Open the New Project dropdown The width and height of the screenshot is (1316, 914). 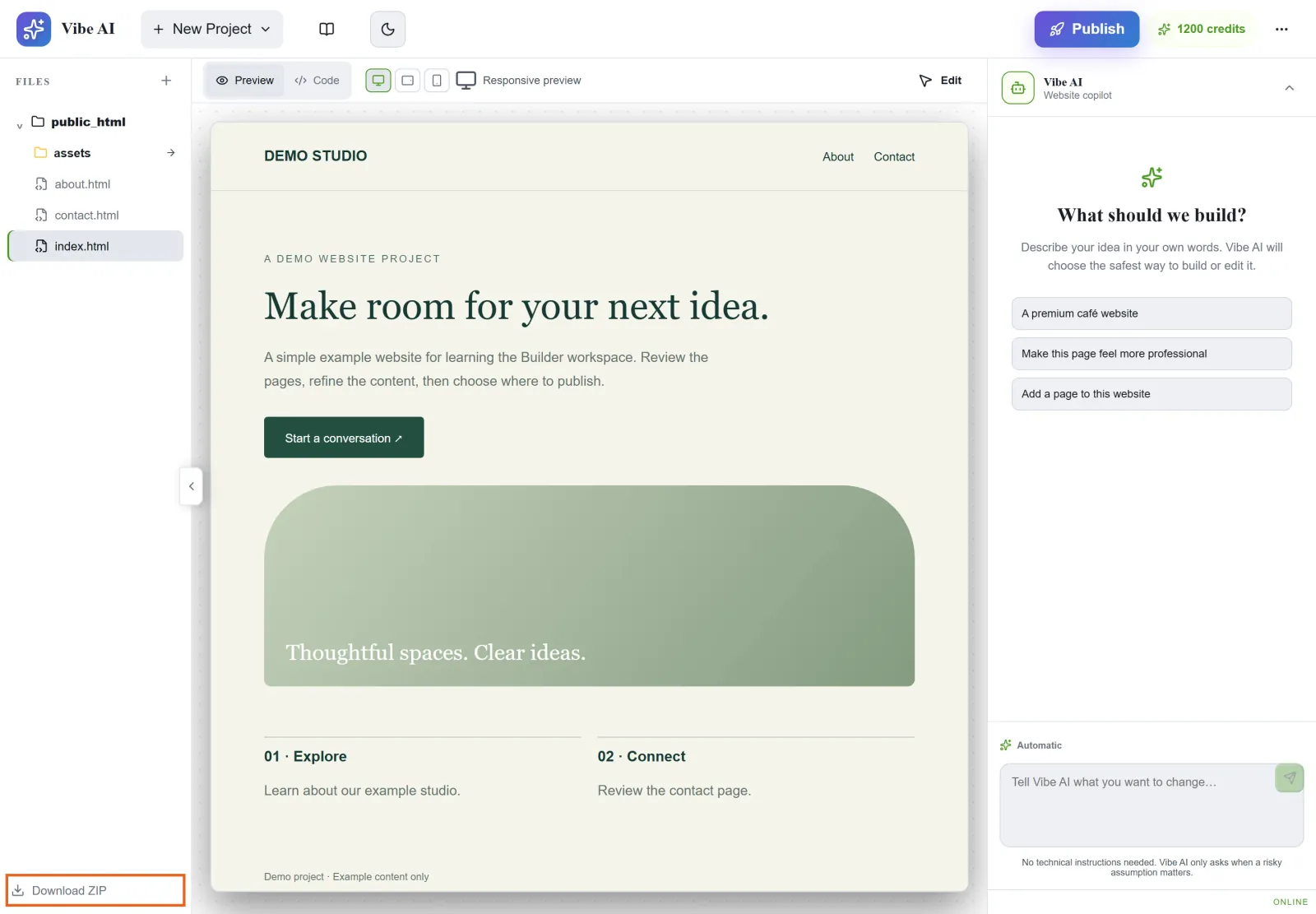click(211, 29)
